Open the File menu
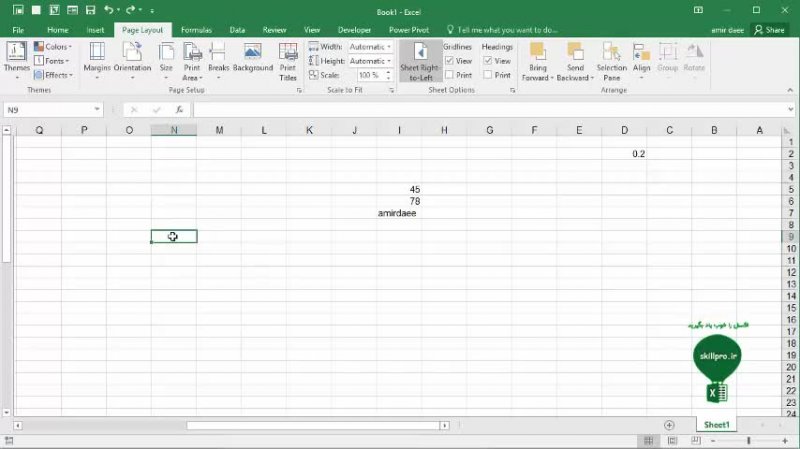This screenshot has width=800, height=449. 18,30
